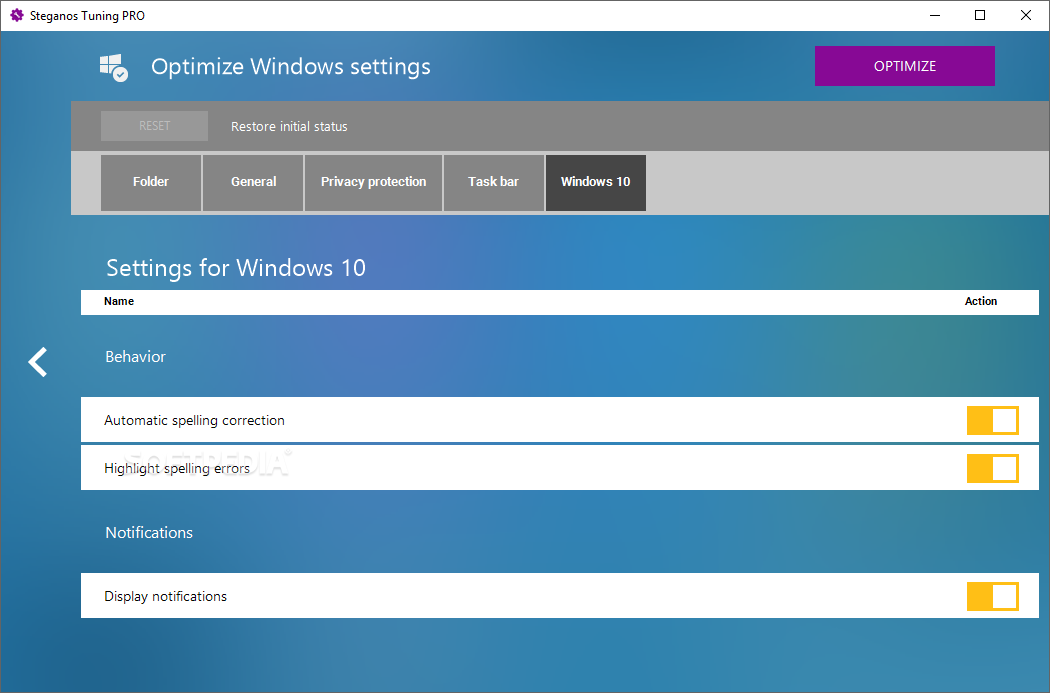The height and width of the screenshot is (693, 1050).
Task: Go to the Task bar tab
Action: click(x=494, y=183)
